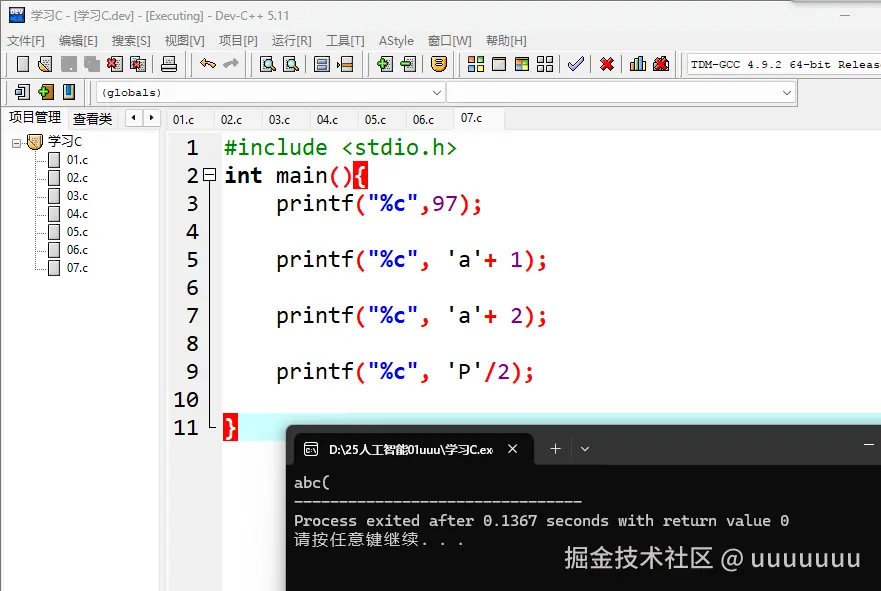Click the red X stop execution icon
The height and width of the screenshot is (591, 881).
(x=607, y=64)
